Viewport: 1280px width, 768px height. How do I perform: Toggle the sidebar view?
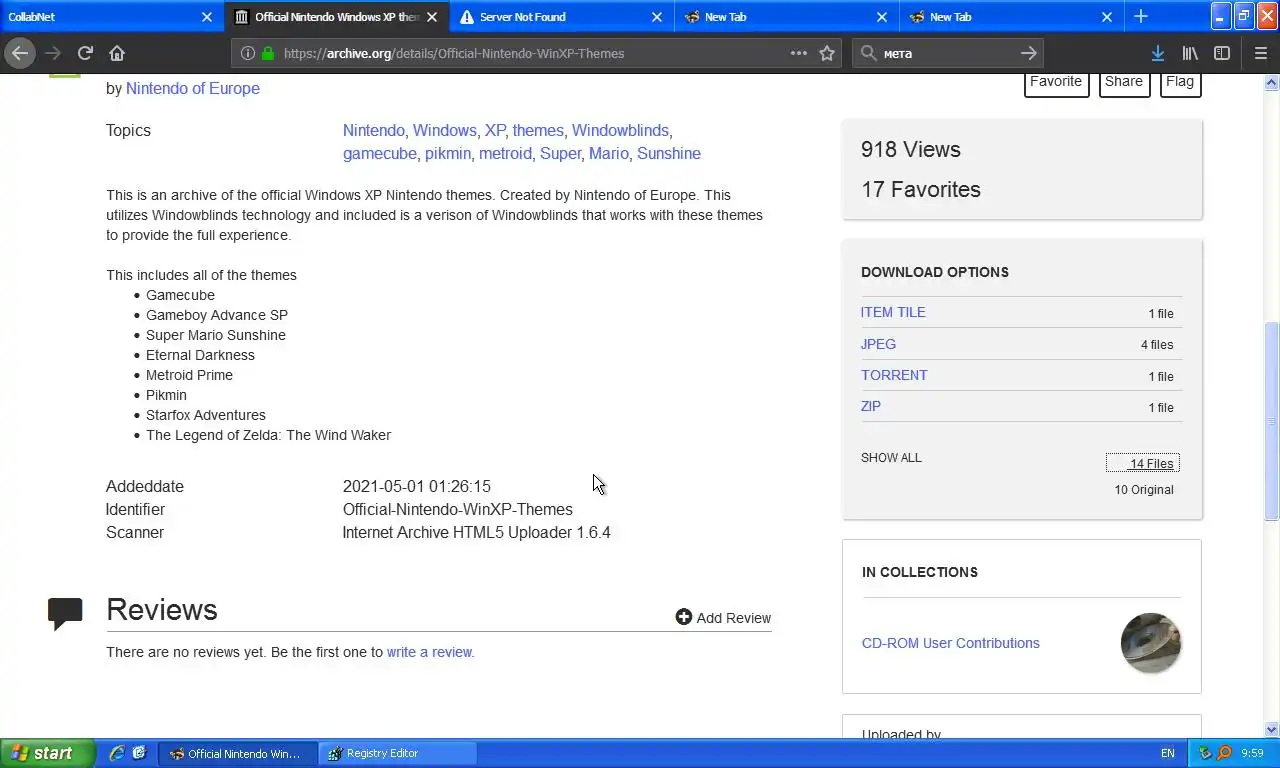click(1222, 53)
